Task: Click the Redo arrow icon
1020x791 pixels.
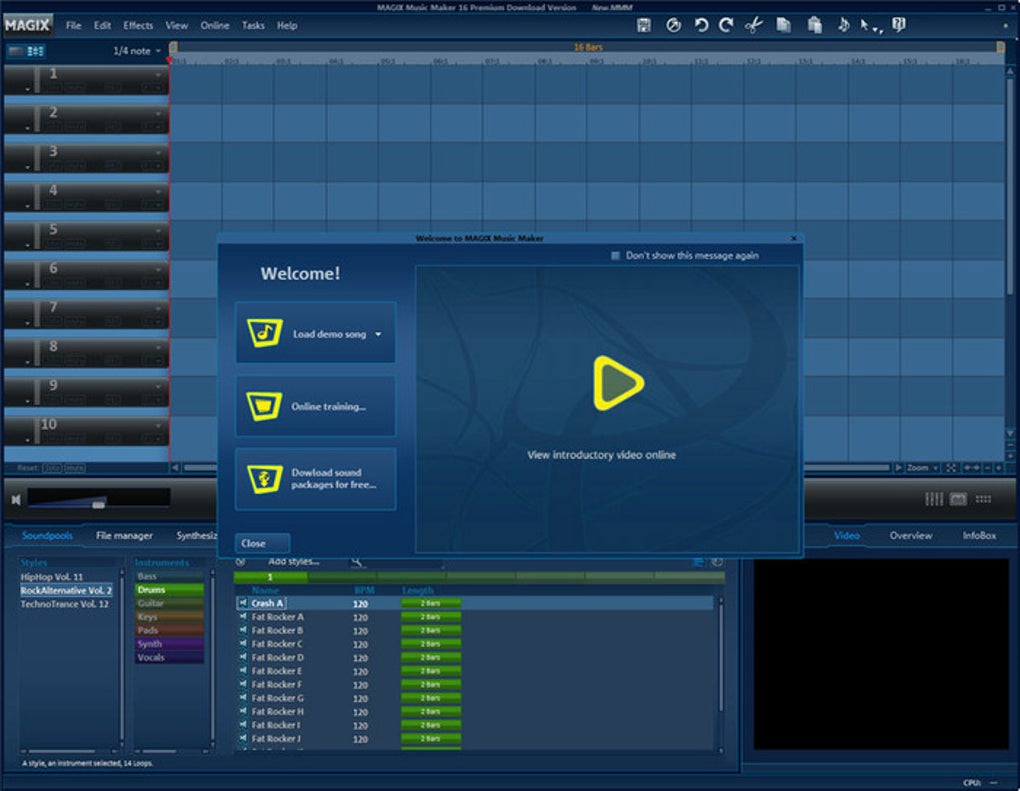Action: [x=726, y=25]
